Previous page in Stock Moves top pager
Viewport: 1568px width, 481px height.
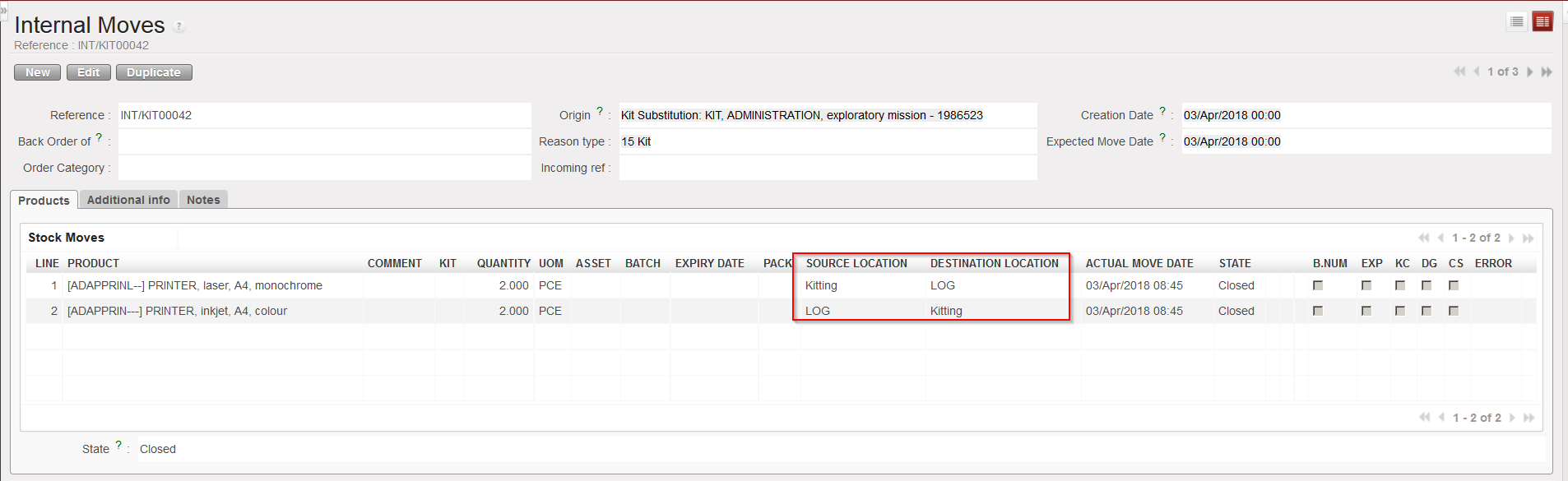[1440, 238]
